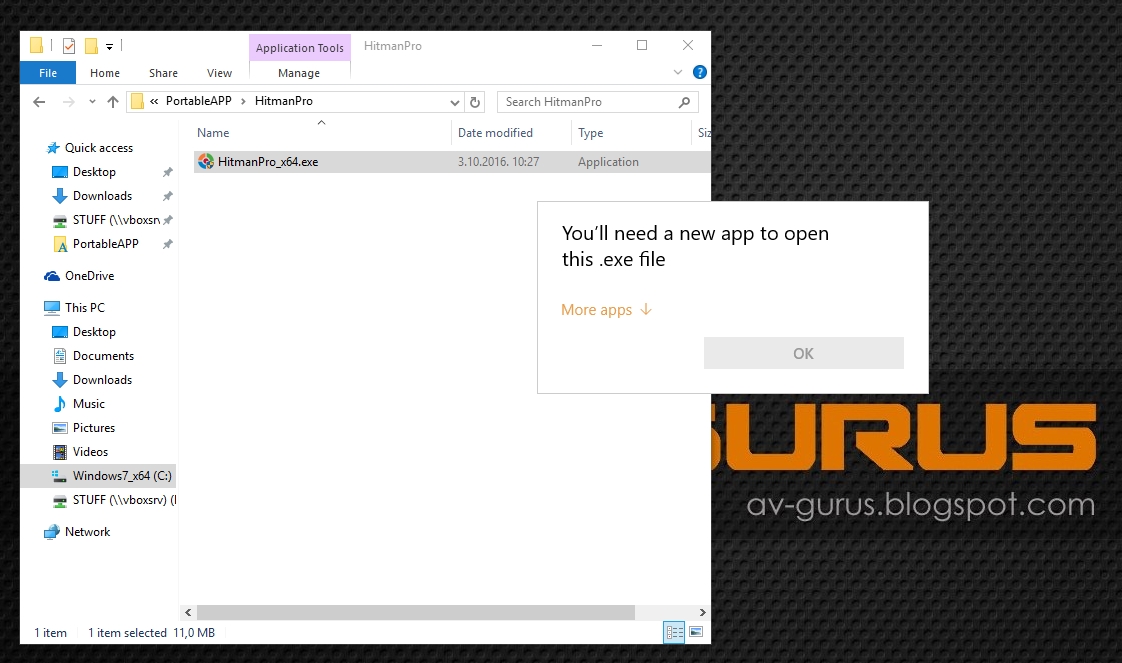1122x663 pixels.
Task: Open the File menu tab
Action: [47, 73]
